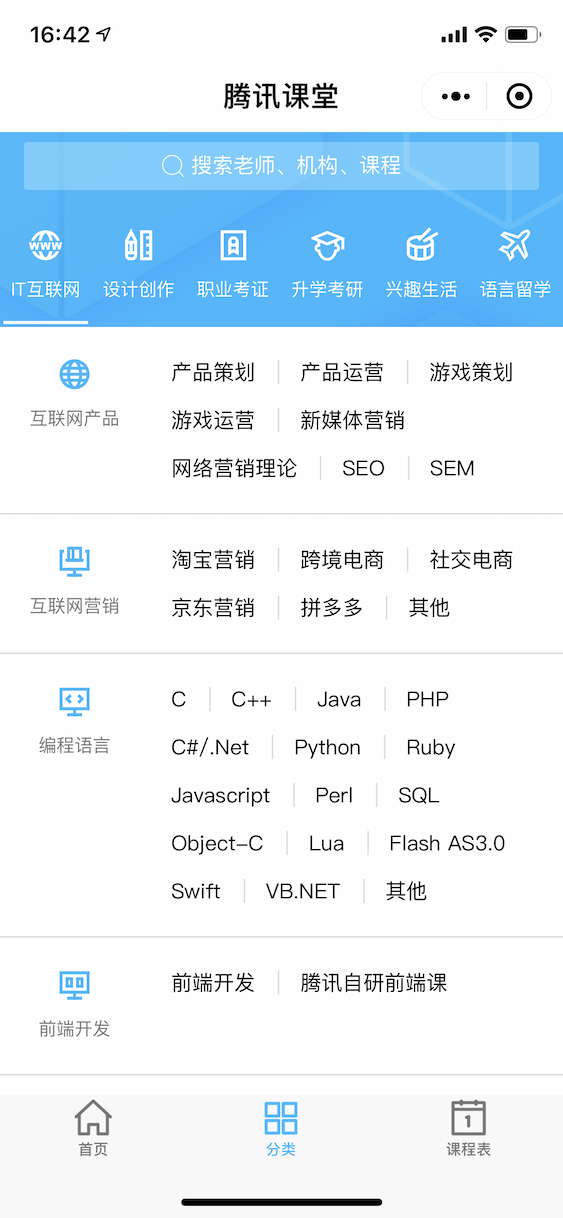Select the 升学考研 graduation cap icon
The image size is (563, 1218).
pos(327,245)
